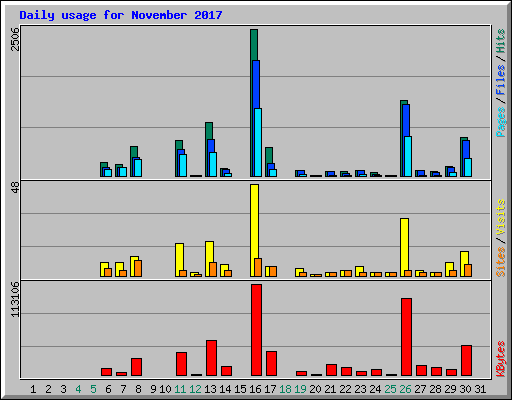Click the red KBytes bar for day 30
This screenshot has height=400, width=512.
coord(467,361)
